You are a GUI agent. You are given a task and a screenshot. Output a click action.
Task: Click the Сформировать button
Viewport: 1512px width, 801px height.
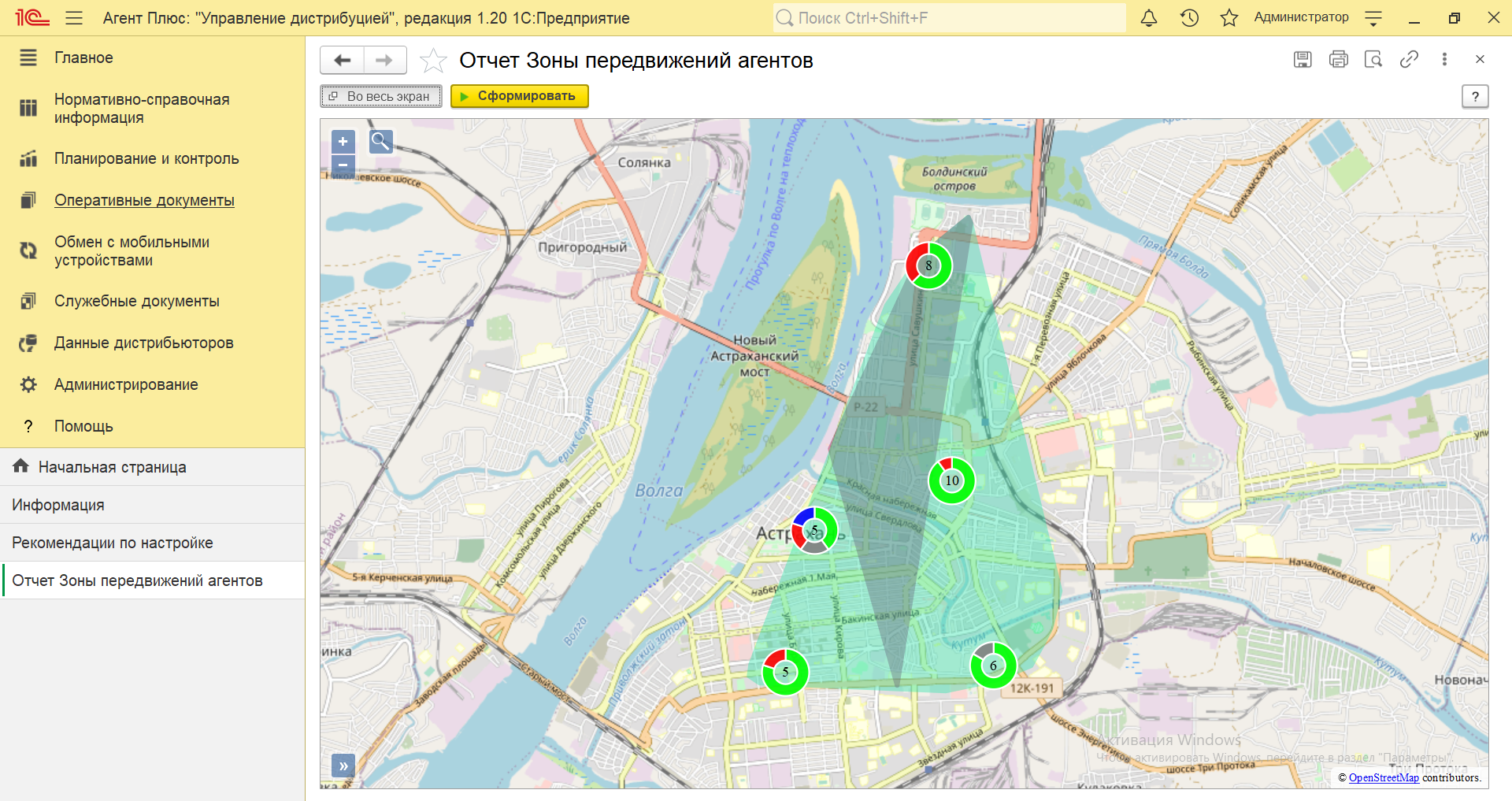click(520, 96)
